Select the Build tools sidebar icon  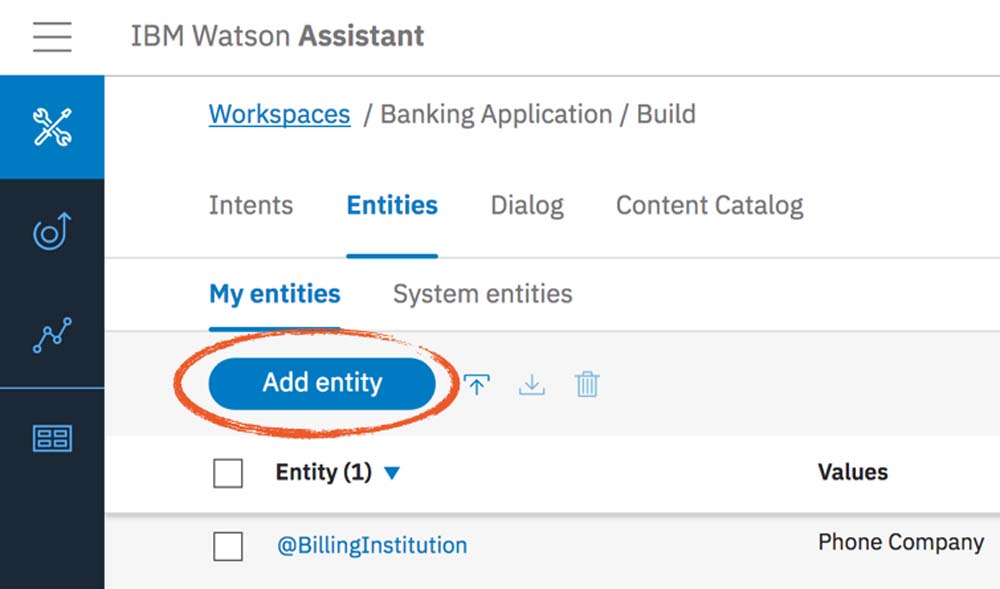(x=52, y=128)
